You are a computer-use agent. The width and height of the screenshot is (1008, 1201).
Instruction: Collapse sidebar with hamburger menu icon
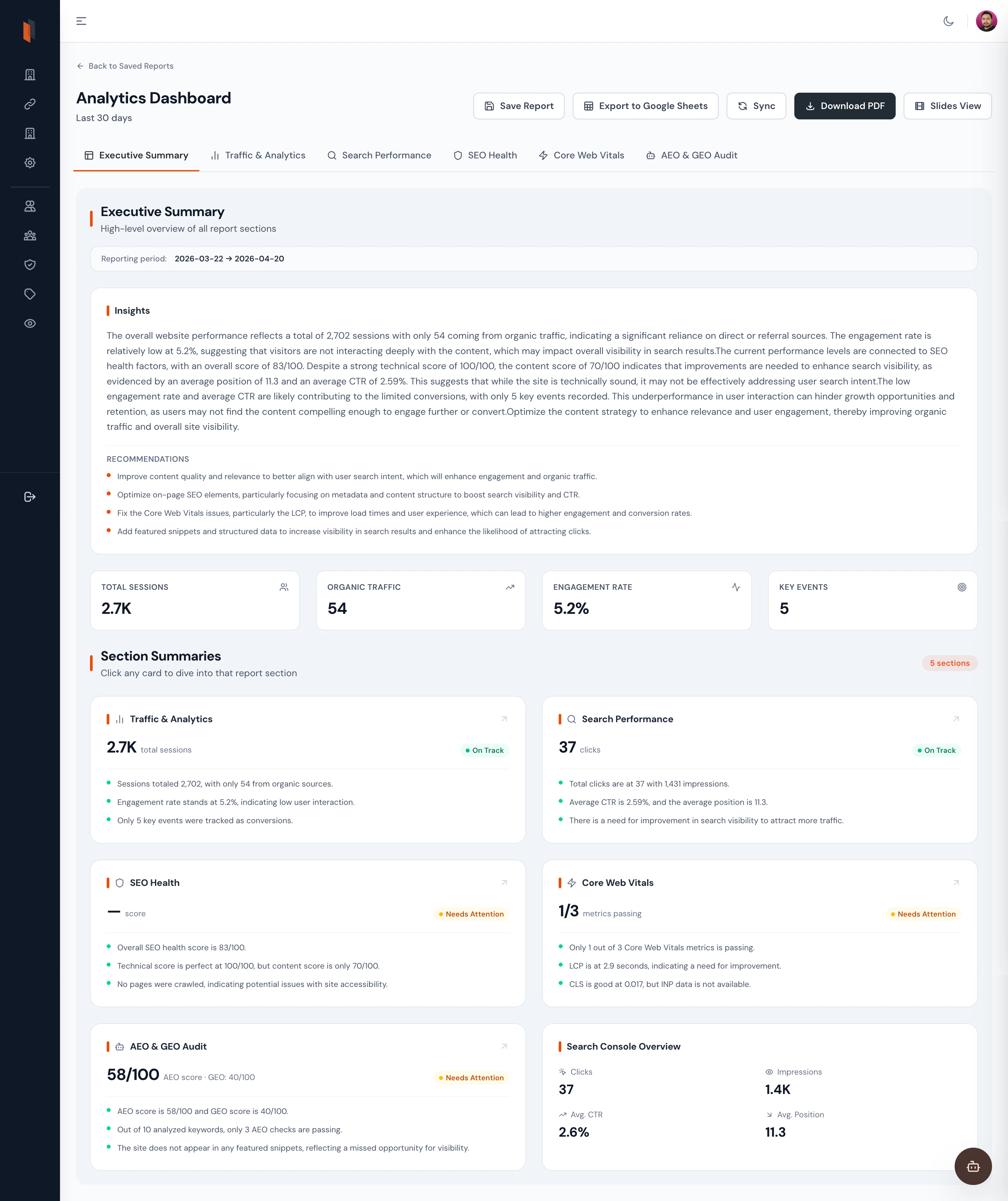(x=81, y=21)
